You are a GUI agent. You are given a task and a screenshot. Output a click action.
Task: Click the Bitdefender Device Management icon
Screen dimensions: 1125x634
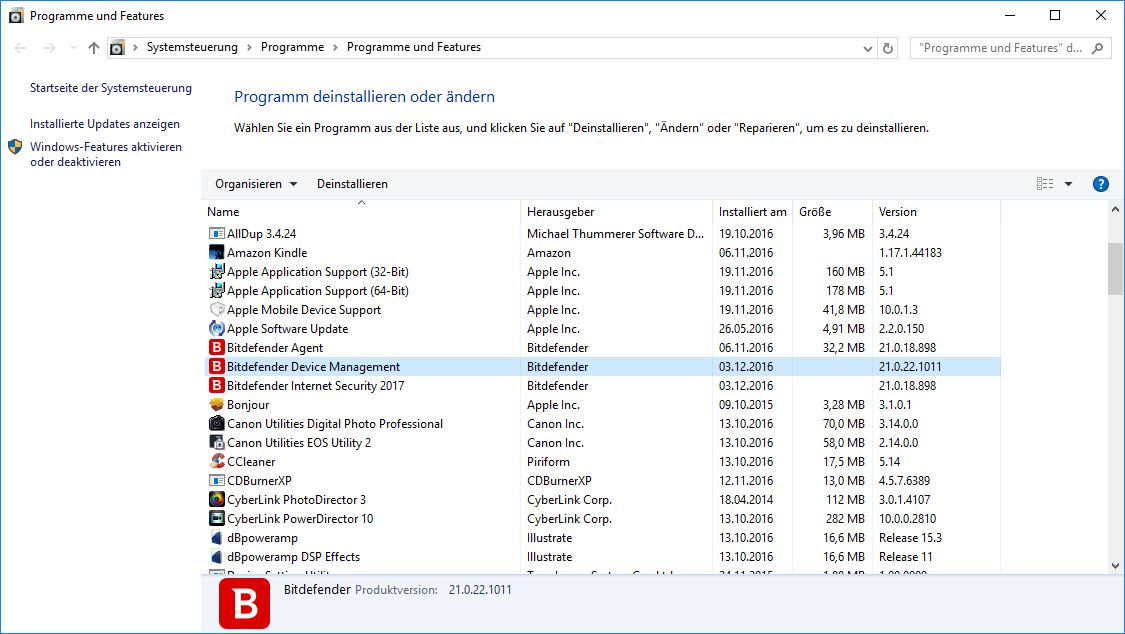(216, 366)
